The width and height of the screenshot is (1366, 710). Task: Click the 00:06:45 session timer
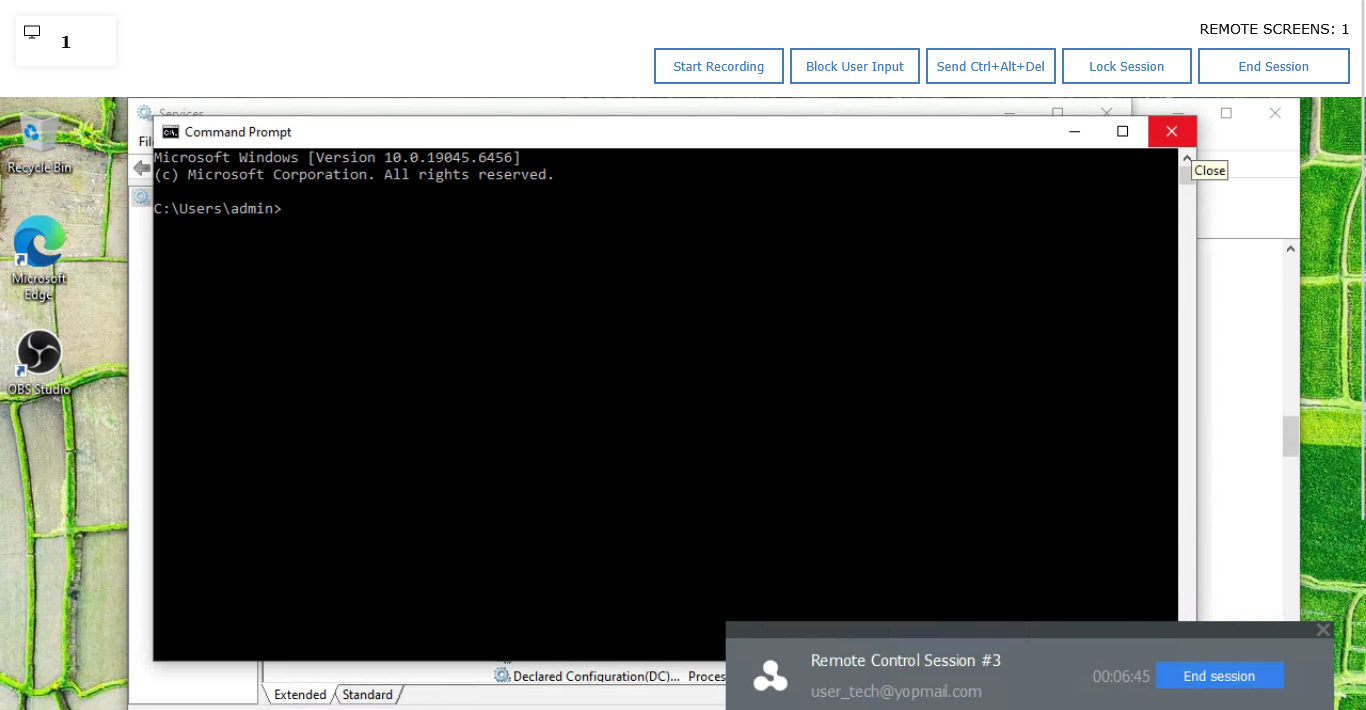click(1121, 676)
